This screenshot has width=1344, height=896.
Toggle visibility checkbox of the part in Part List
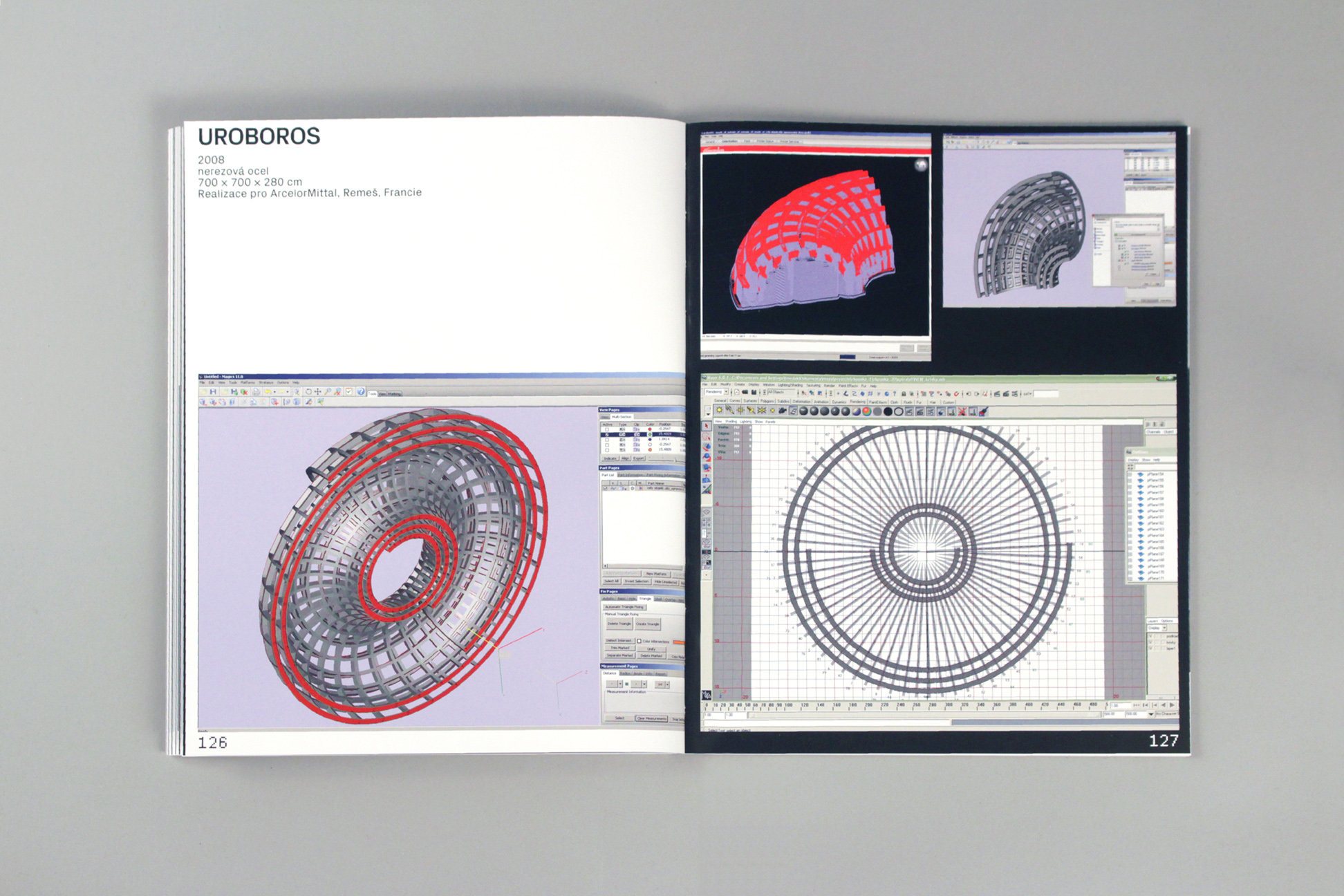pyautogui.click(x=605, y=488)
